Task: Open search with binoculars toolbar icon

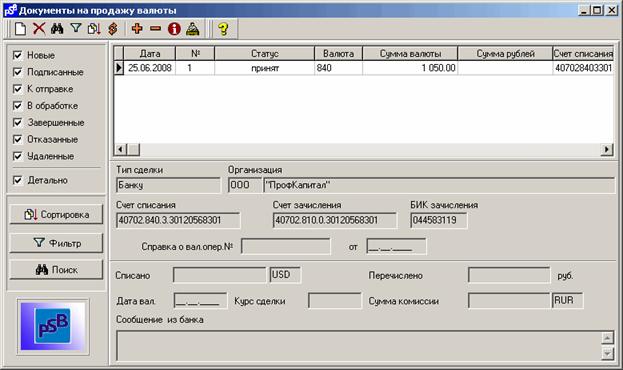Action: 57,29
